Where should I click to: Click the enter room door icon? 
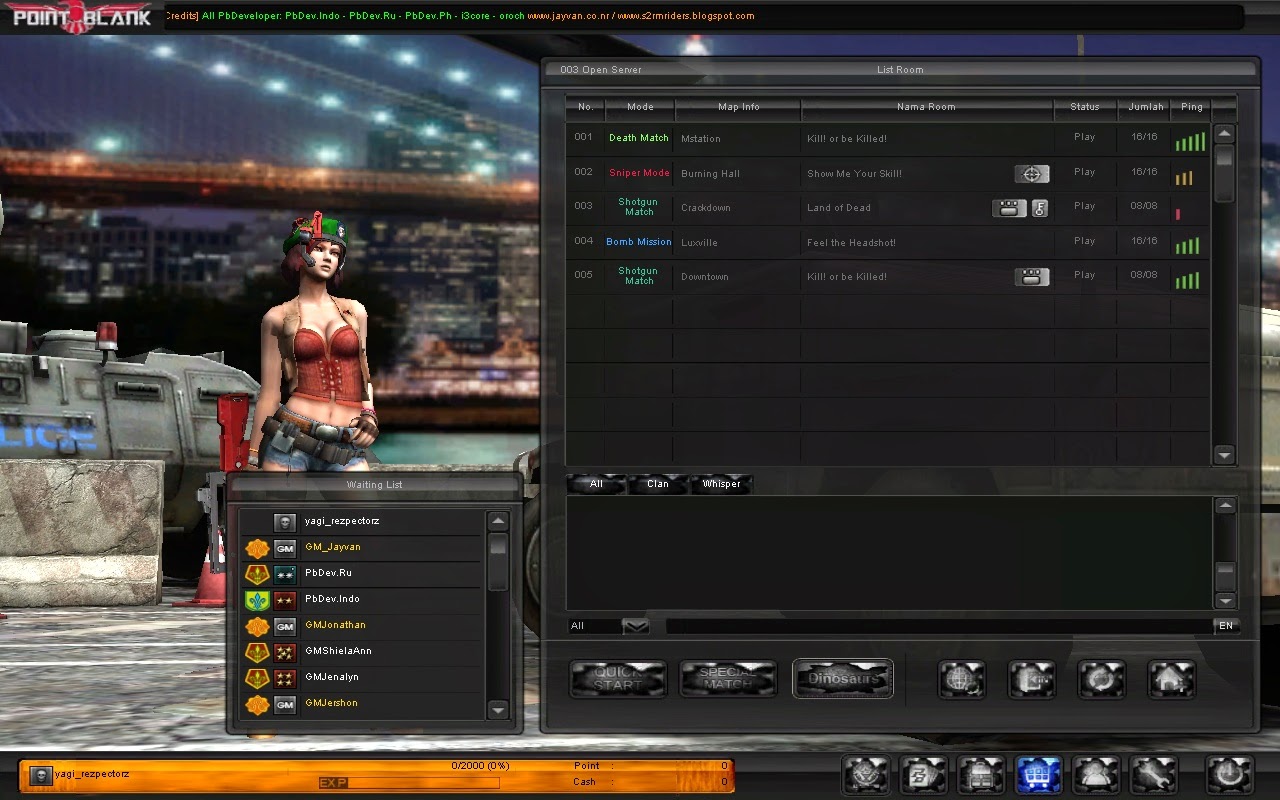(1032, 679)
